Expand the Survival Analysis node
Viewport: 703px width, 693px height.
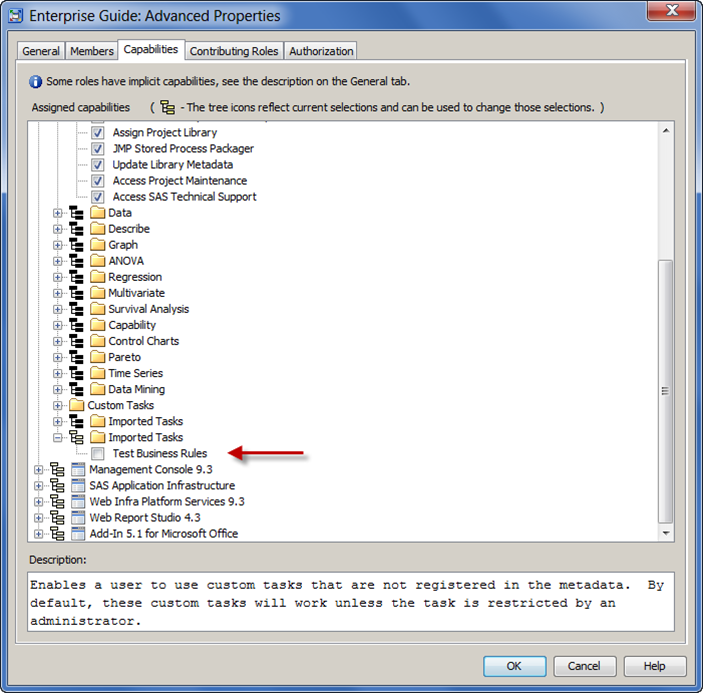click(58, 309)
